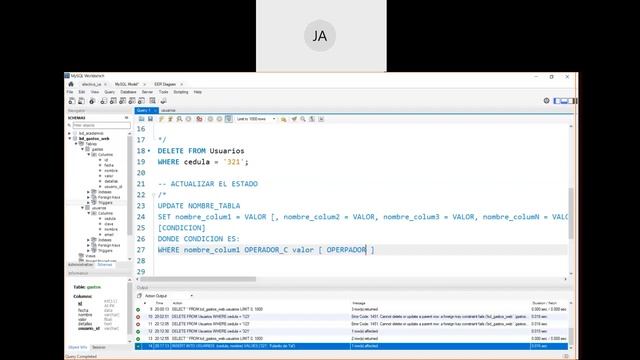
Task: Toggle invisible characters icon in editor toolbar
Action: [312, 119]
